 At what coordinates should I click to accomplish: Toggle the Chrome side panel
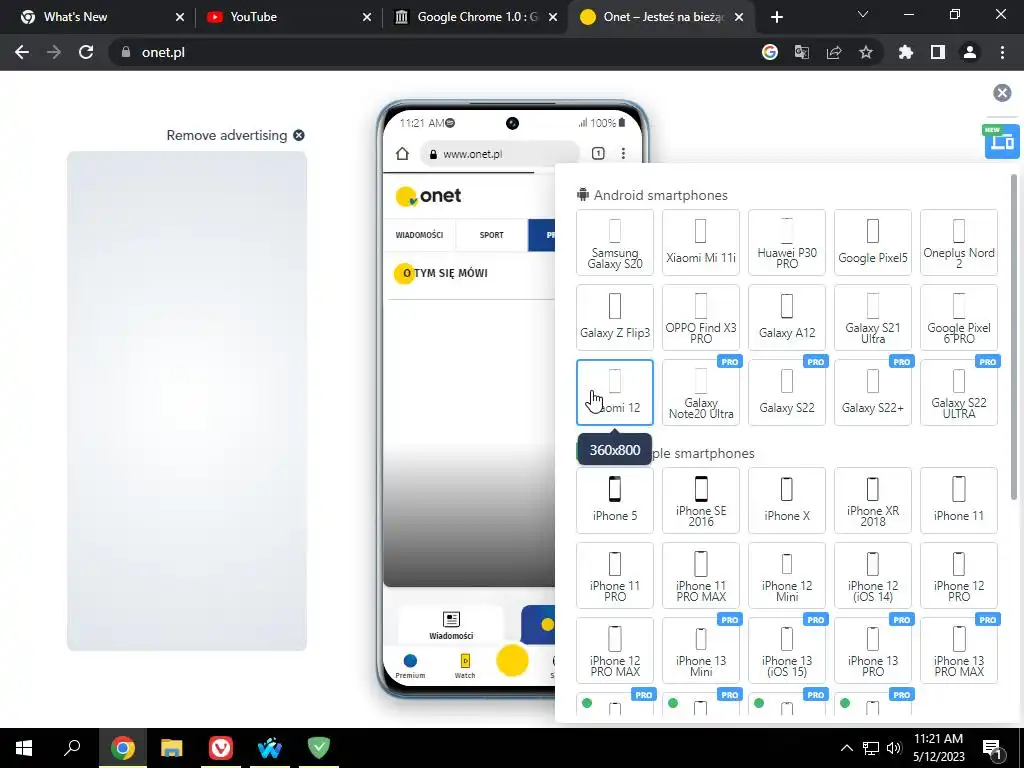click(x=938, y=52)
